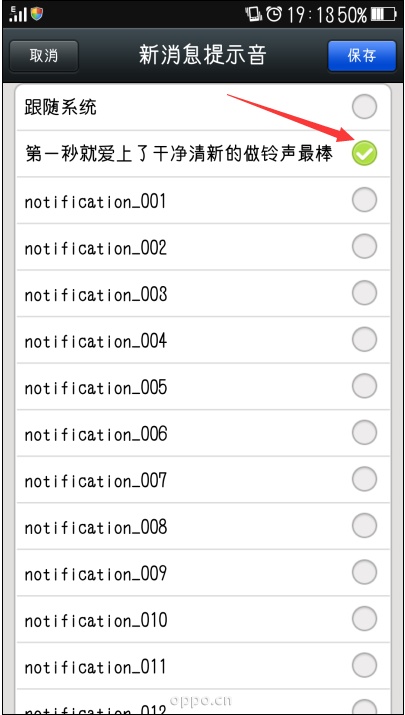Click the 取消 cancel button
405x715 pixels.
[x=44, y=56]
